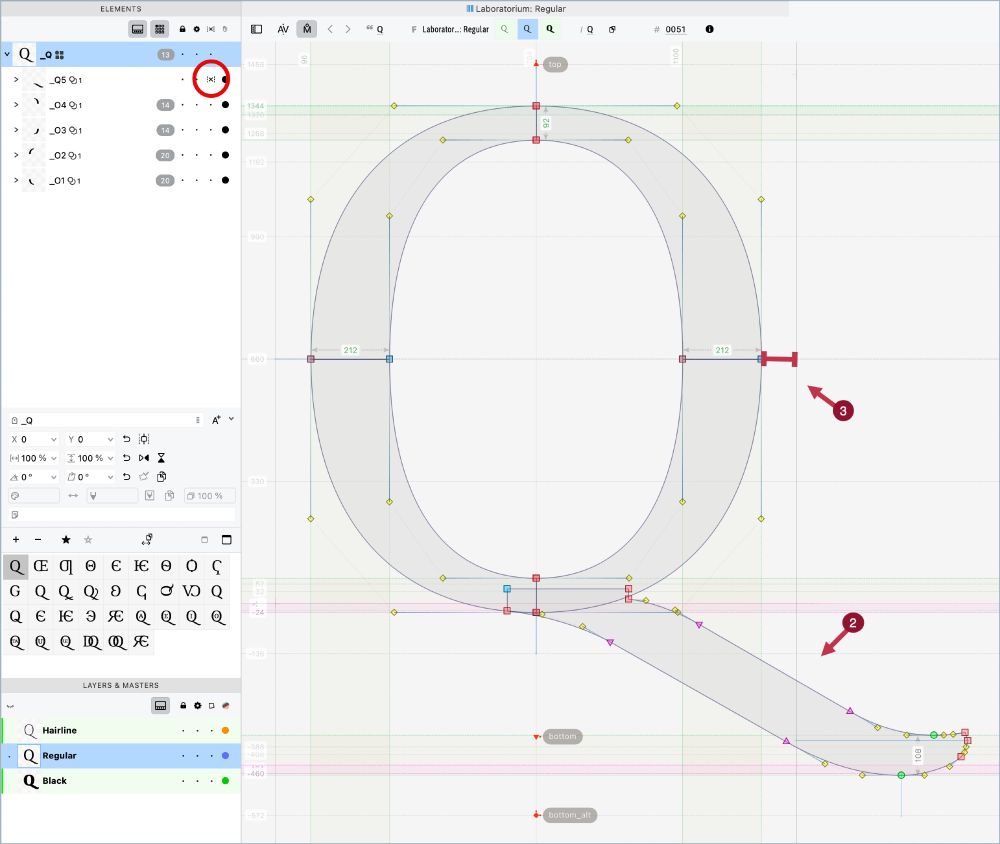Click the metrics bounds icon in Elements header
The image size is (1000, 844).
(x=210, y=29)
